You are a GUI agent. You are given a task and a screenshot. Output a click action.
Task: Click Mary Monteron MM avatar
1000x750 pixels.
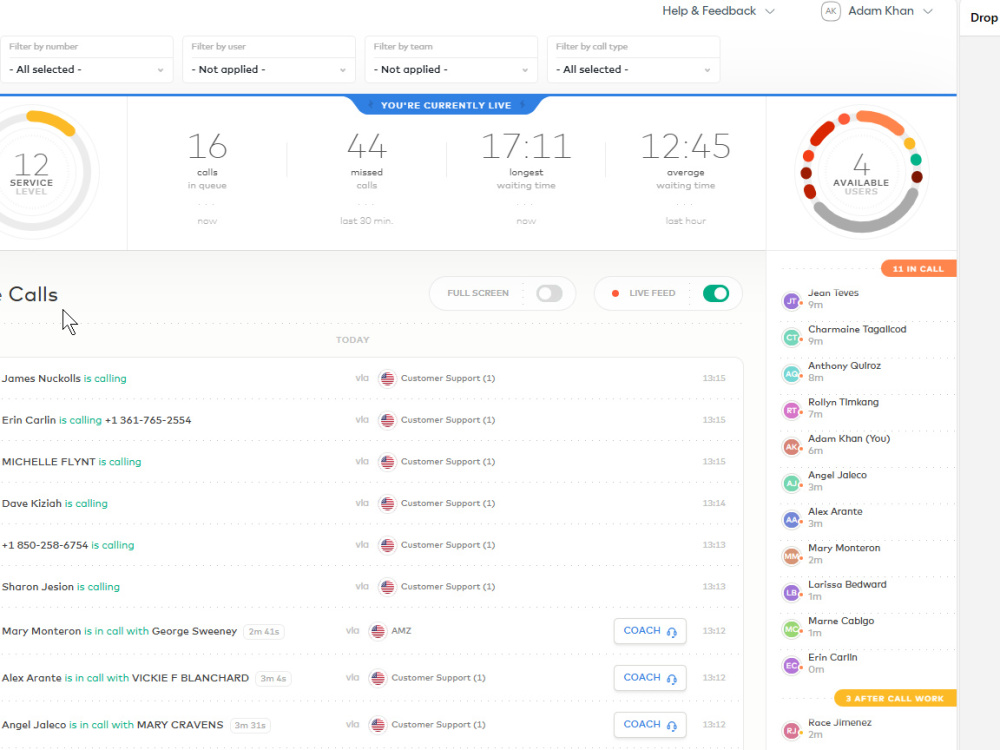click(x=791, y=556)
